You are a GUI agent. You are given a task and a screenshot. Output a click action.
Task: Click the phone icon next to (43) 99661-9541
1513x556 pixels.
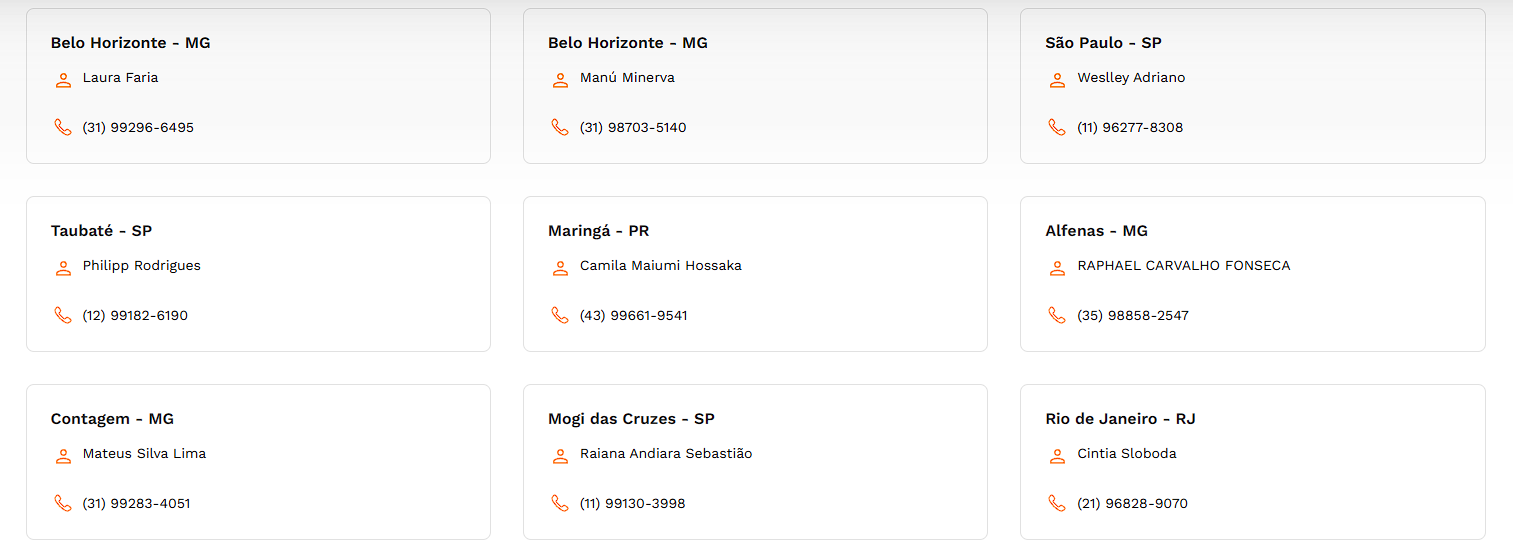pyautogui.click(x=560, y=316)
